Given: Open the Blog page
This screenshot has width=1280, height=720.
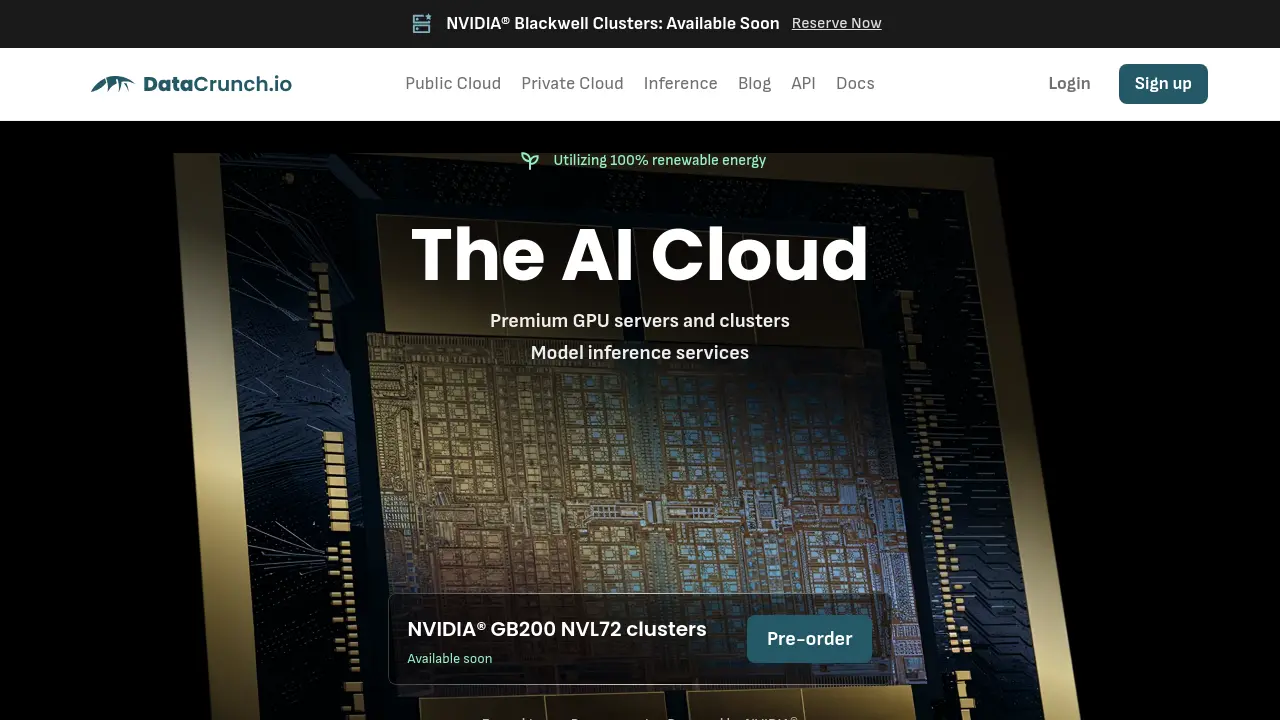Looking at the screenshot, I should point(754,83).
